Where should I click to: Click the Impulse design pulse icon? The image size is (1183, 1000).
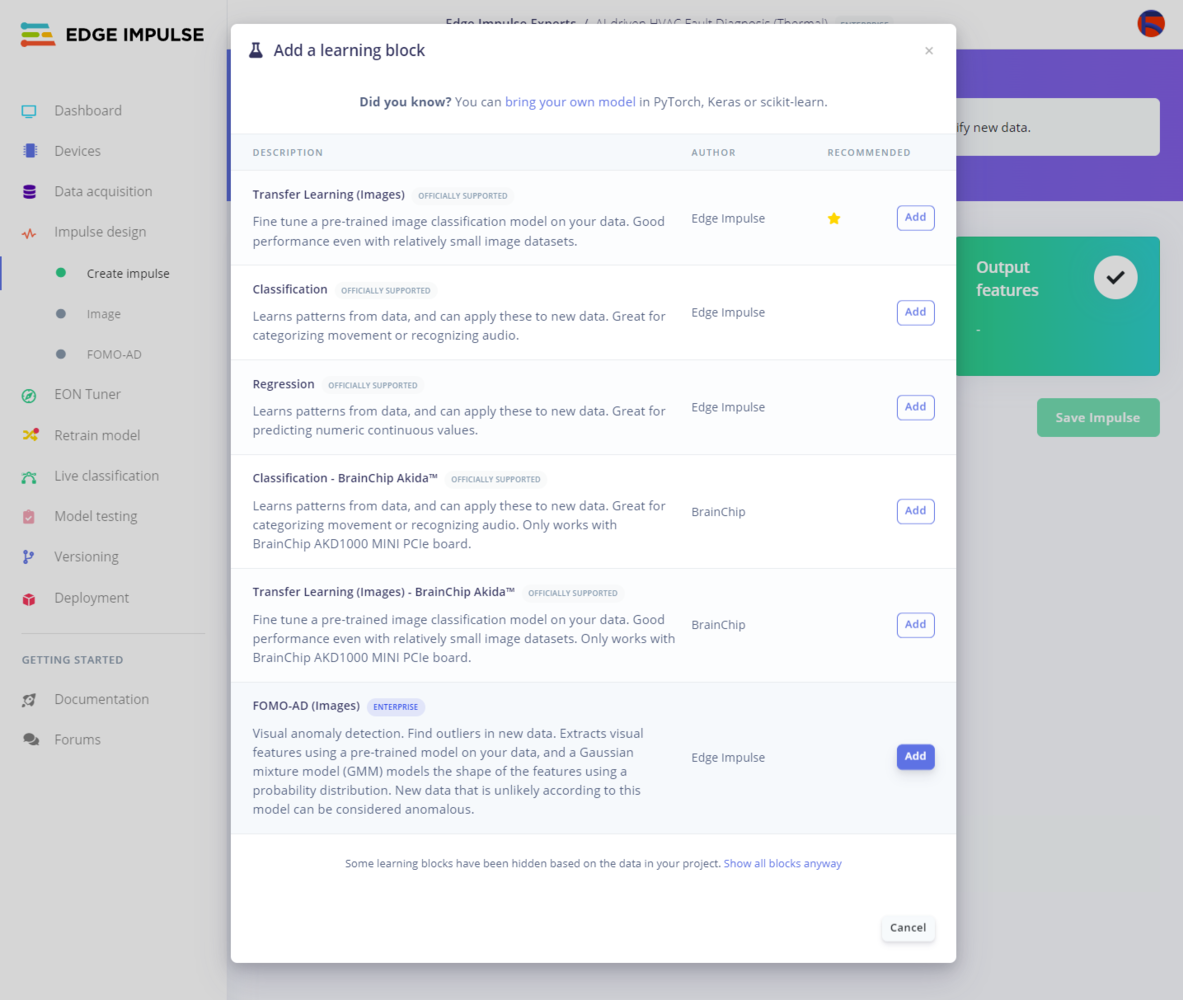coord(29,232)
